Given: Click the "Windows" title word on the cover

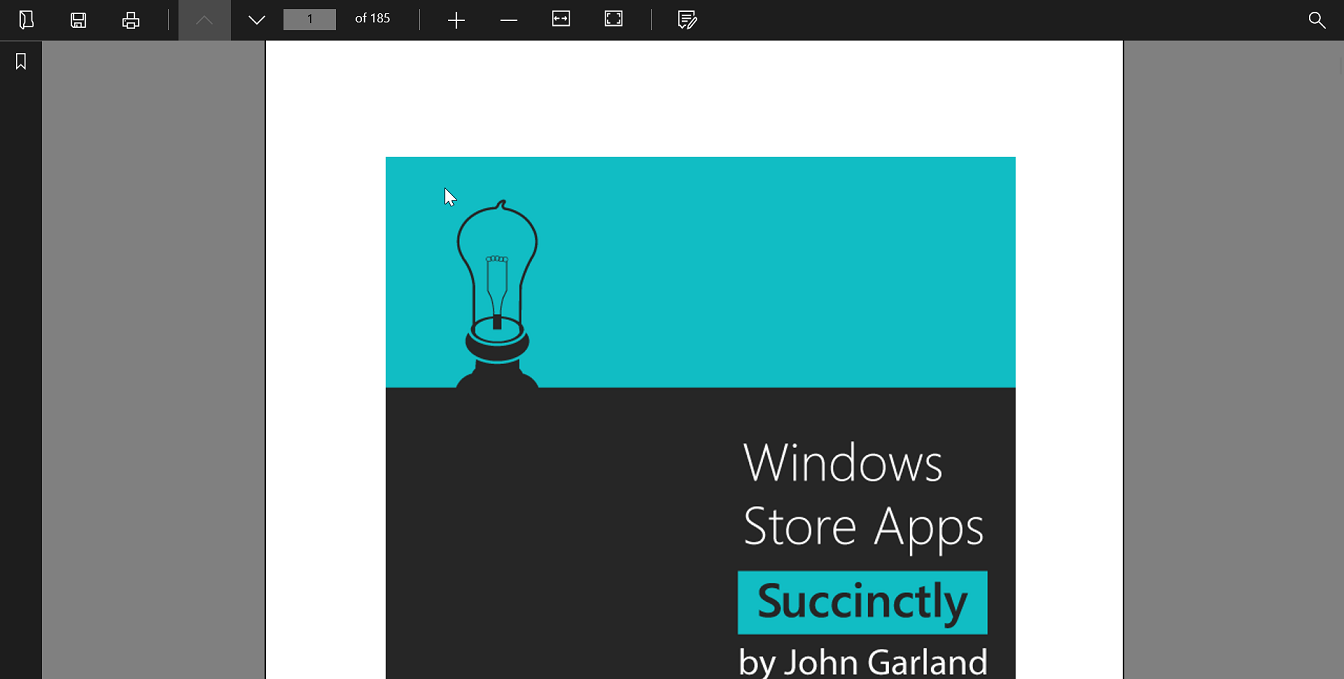Looking at the screenshot, I should point(843,463).
